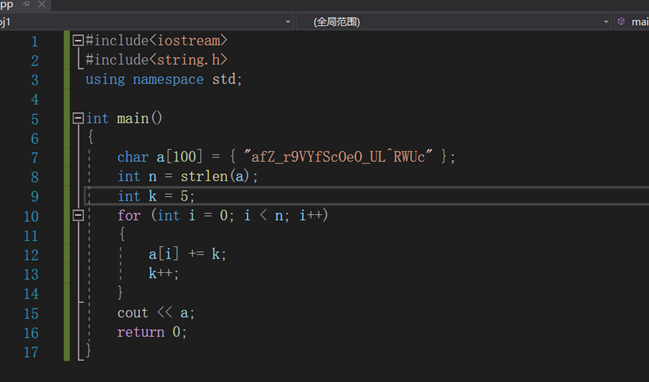Image resolution: width=649 pixels, height=382 pixels.
Task: Click the main member cube icon
Action: (621, 22)
